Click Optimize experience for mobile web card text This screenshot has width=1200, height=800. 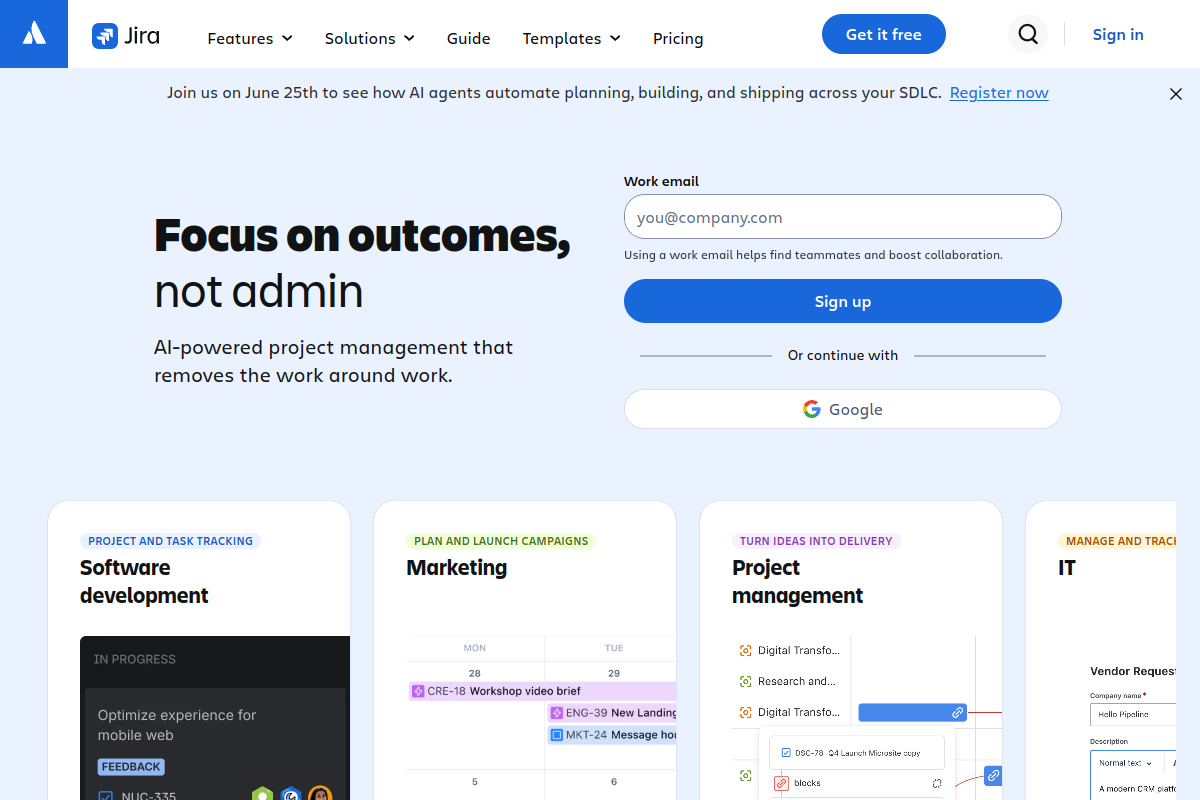pos(177,725)
